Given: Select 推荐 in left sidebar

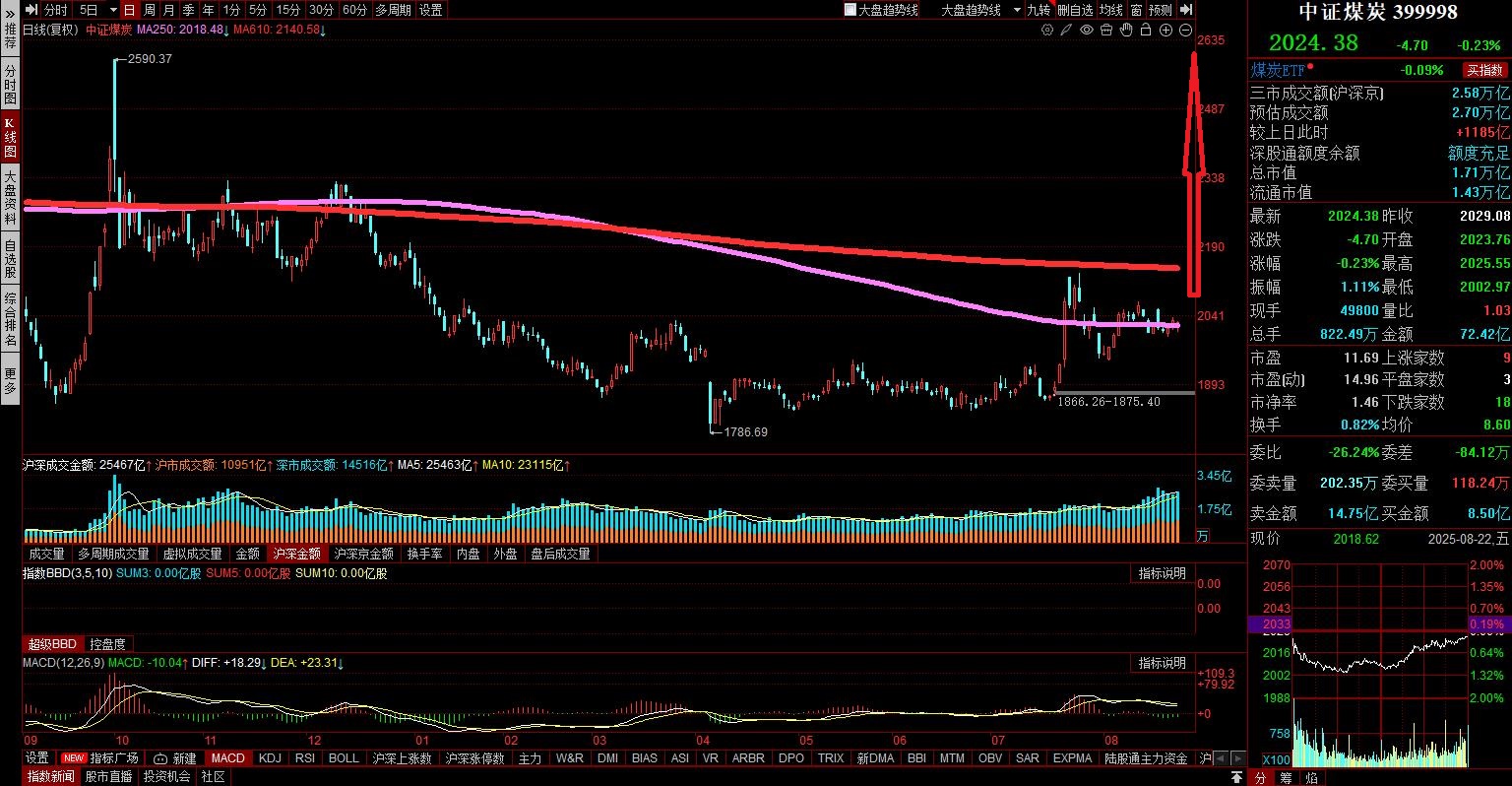Looking at the screenshot, I should (x=10, y=36).
